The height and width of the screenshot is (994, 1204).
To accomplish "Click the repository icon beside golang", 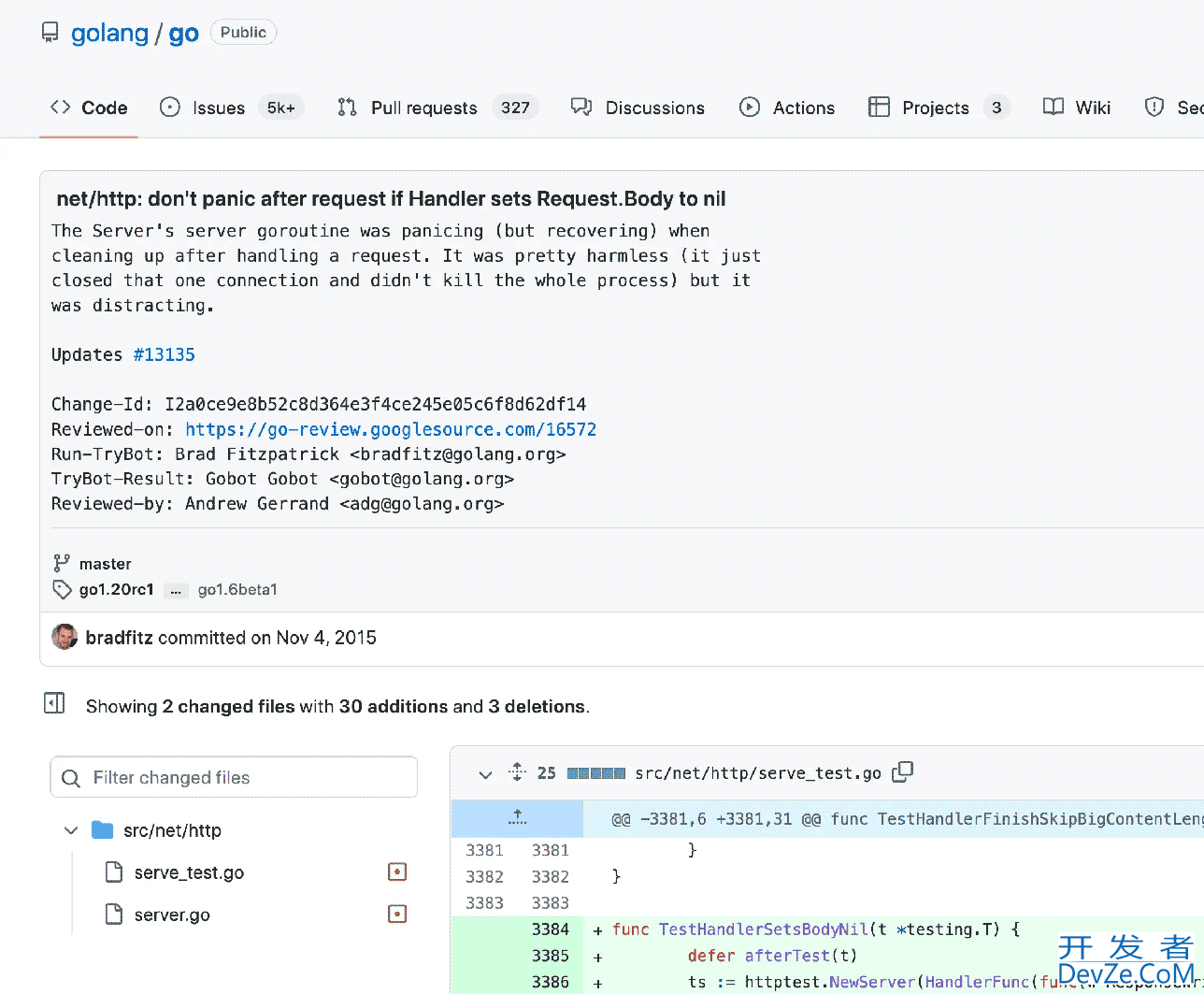I will (50, 33).
